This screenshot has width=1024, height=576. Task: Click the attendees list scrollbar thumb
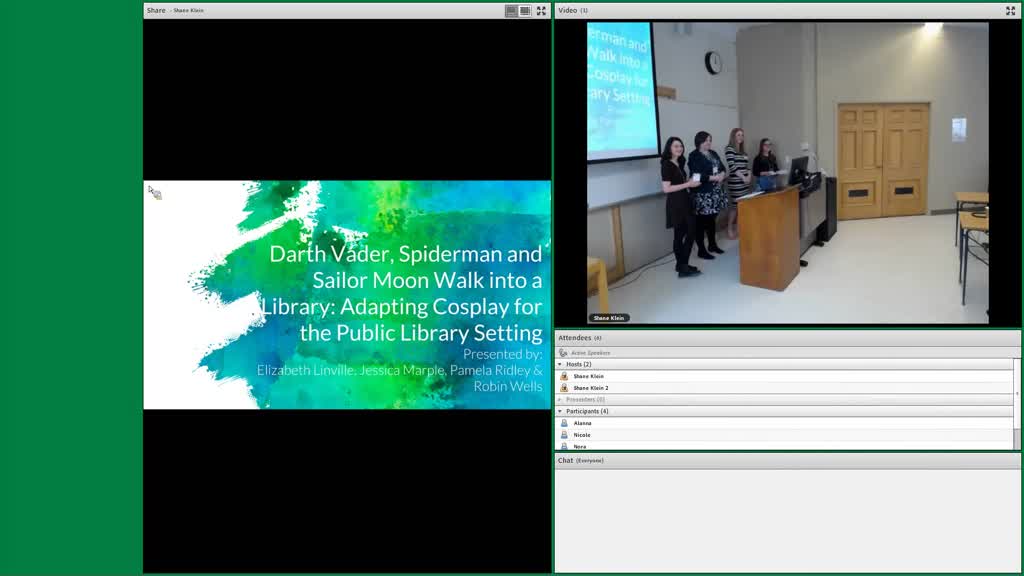tap(1017, 438)
